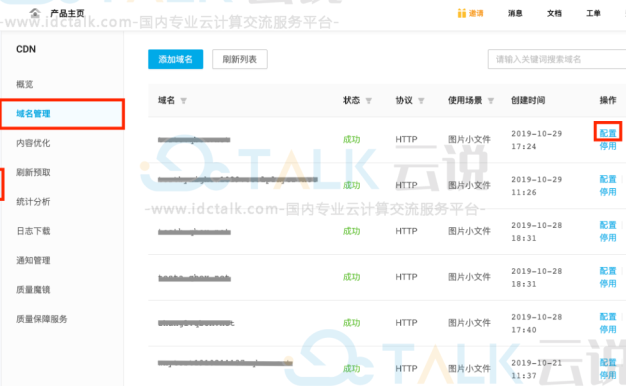Open the 消息 menu item
626x386 pixels.
(515, 13)
